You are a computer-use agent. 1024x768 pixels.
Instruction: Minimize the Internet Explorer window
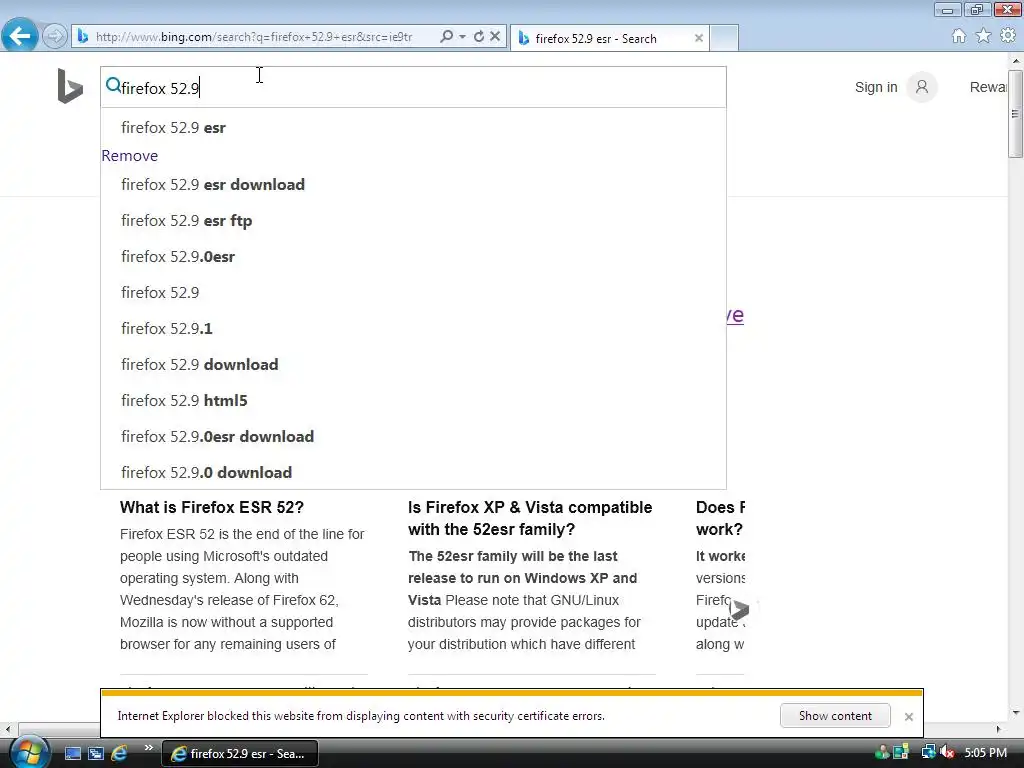point(947,9)
